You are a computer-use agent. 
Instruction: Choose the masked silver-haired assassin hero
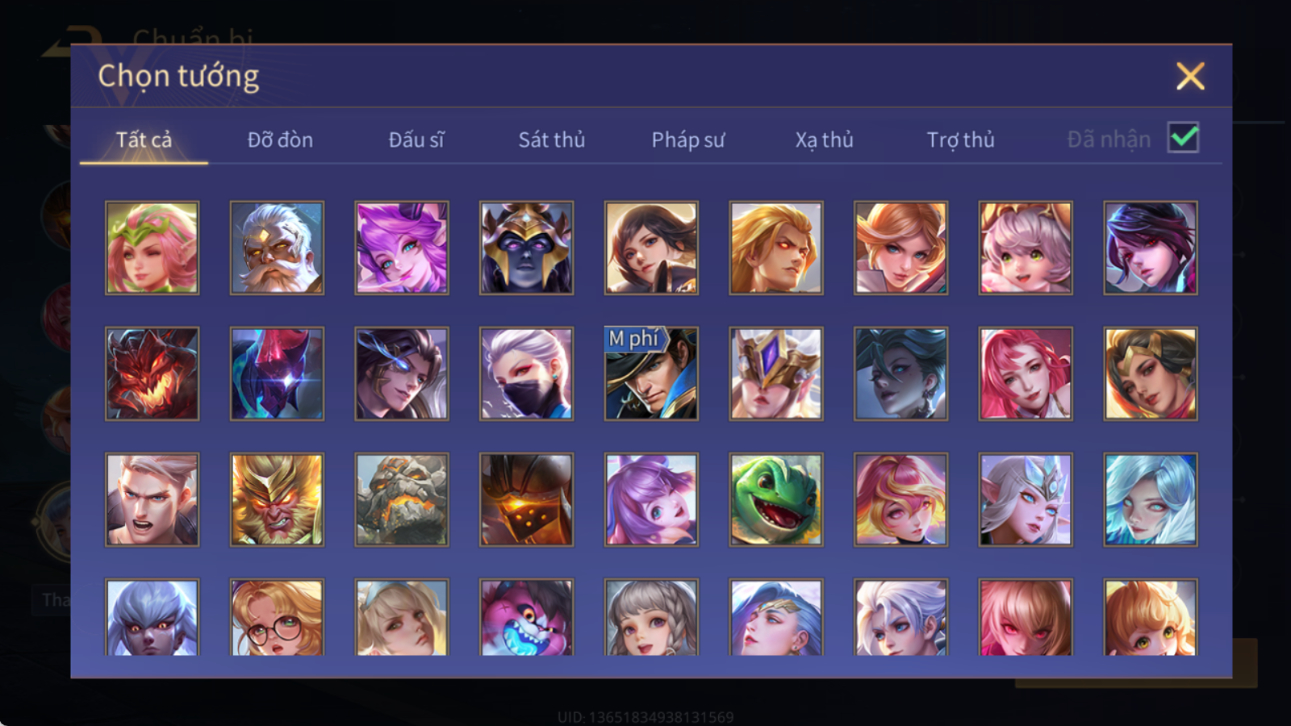click(x=526, y=374)
